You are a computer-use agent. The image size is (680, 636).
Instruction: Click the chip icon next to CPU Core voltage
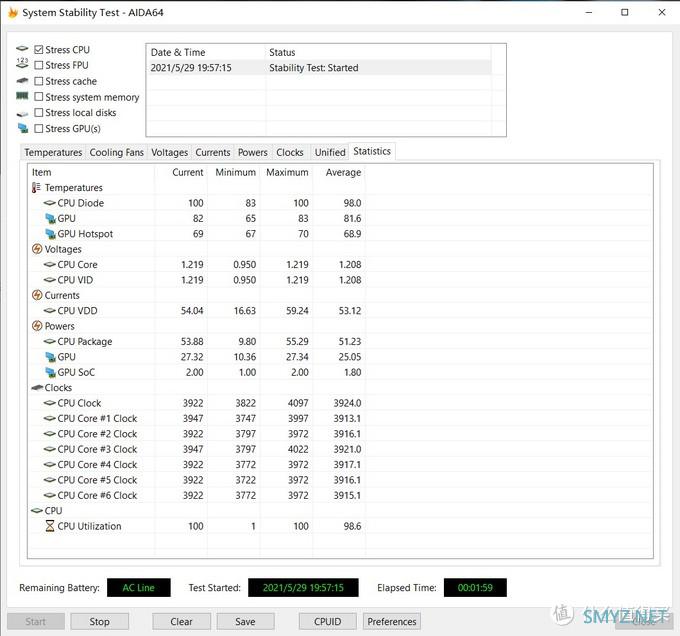coord(50,264)
